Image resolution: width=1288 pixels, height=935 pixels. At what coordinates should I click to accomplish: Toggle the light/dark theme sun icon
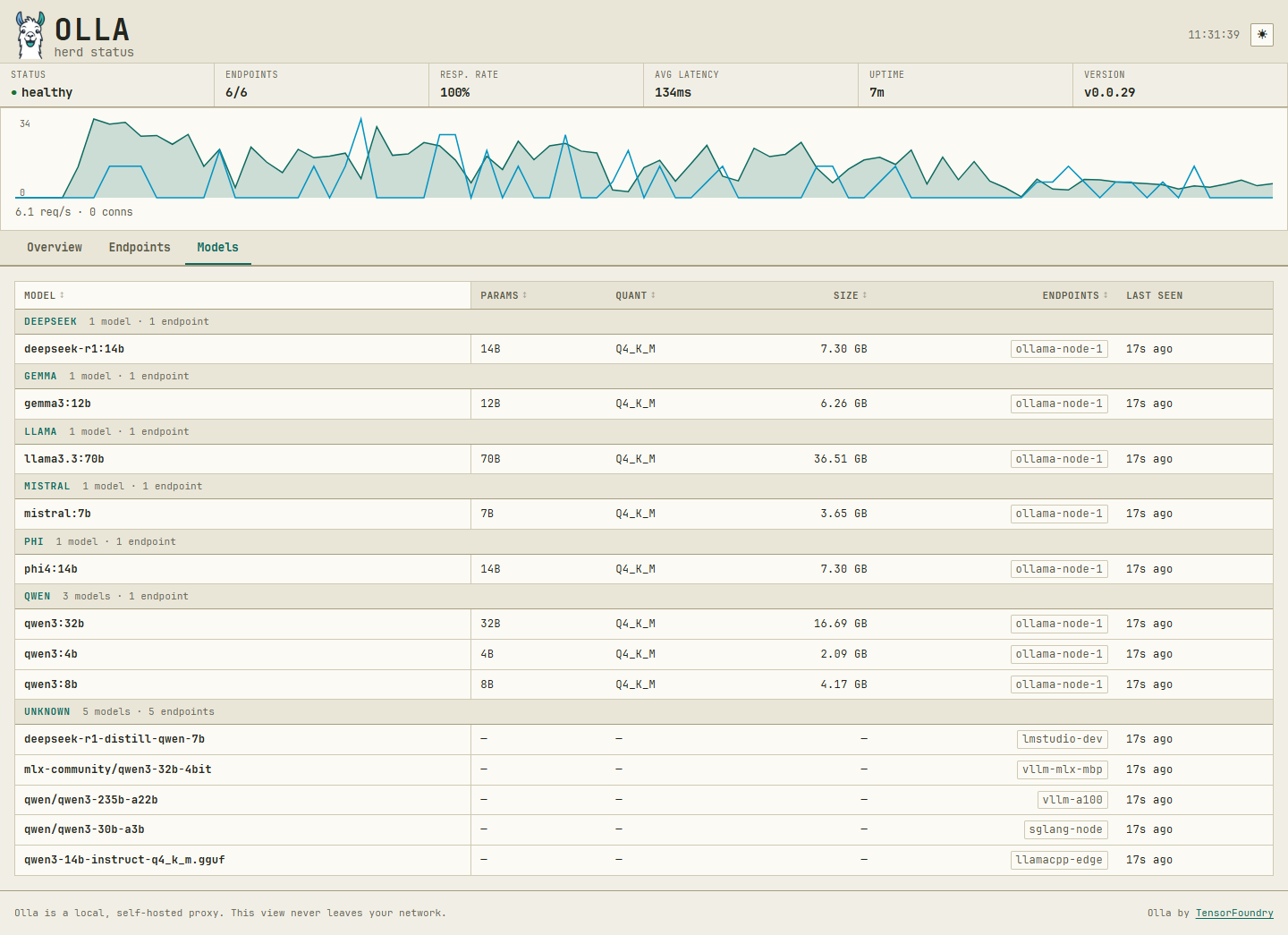pyautogui.click(x=1262, y=35)
